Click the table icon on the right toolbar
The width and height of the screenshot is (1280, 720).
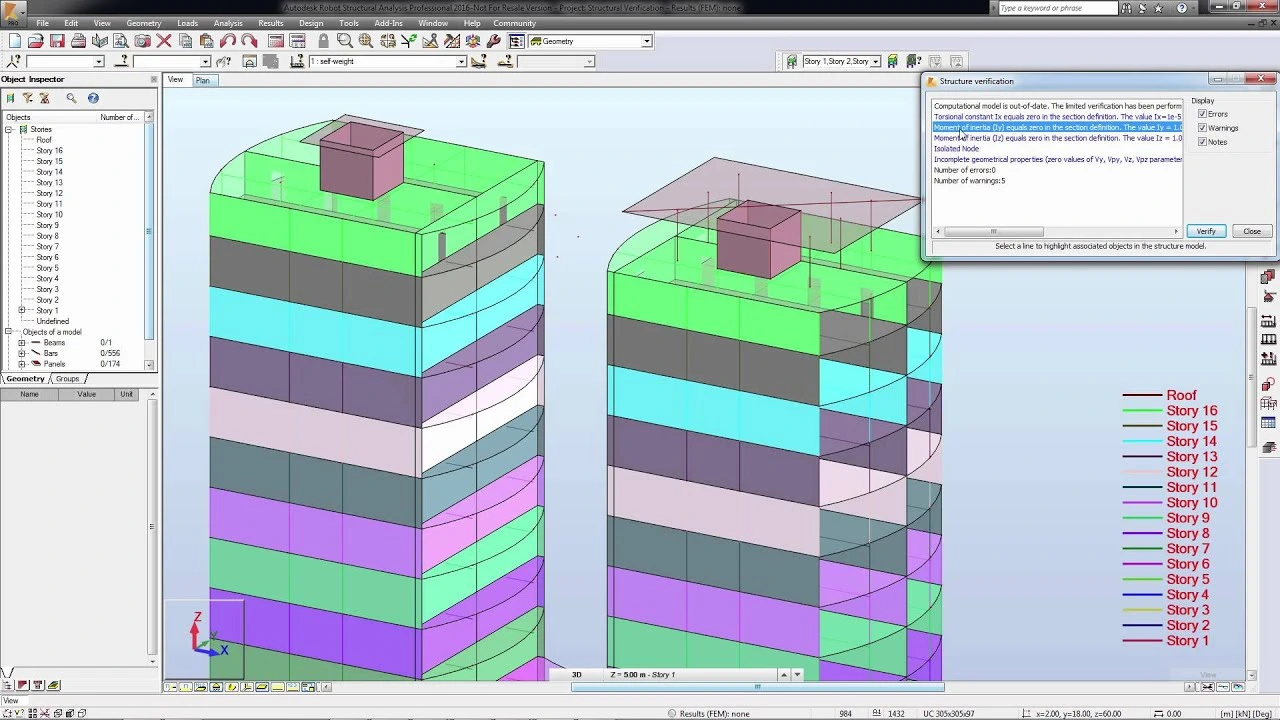[1268, 423]
